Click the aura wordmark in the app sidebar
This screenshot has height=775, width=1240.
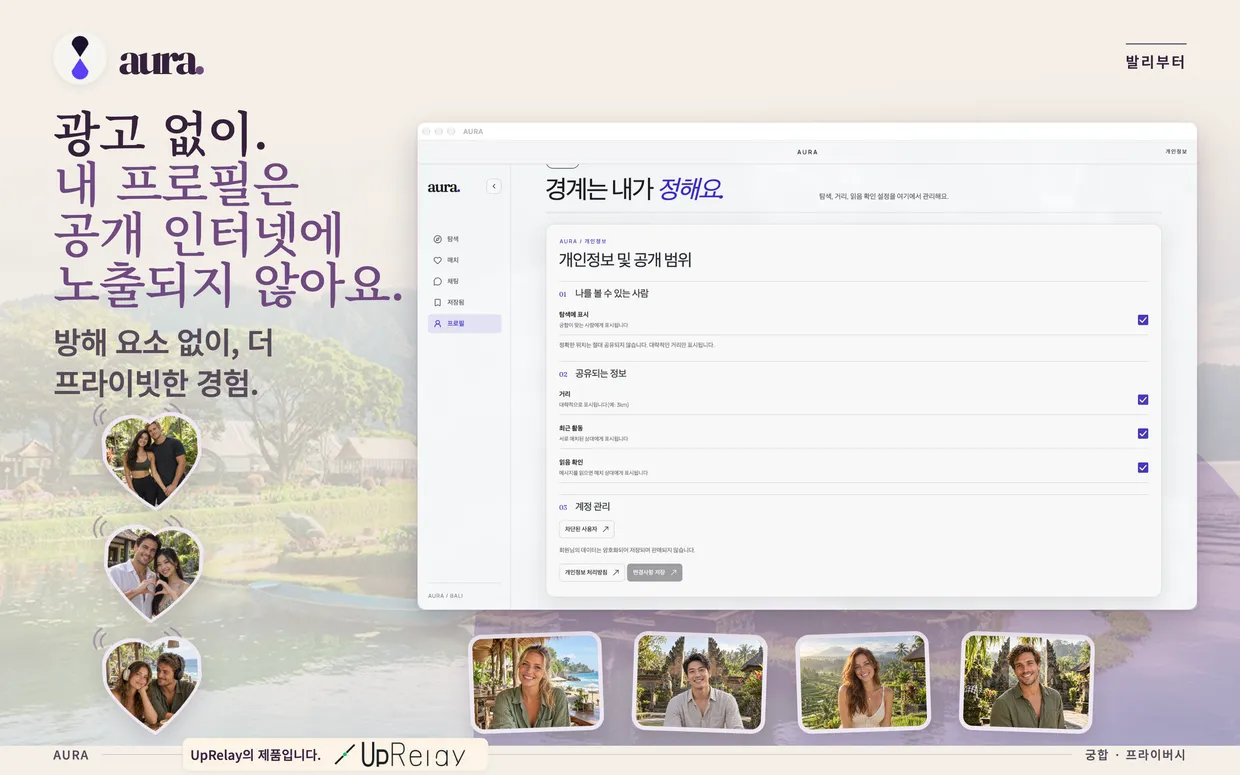click(444, 187)
